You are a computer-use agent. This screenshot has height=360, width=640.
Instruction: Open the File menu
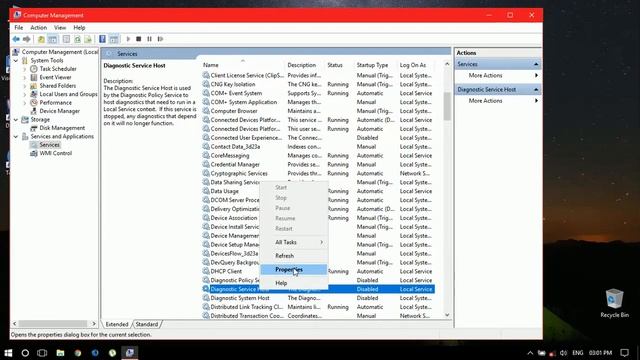click(19, 28)
